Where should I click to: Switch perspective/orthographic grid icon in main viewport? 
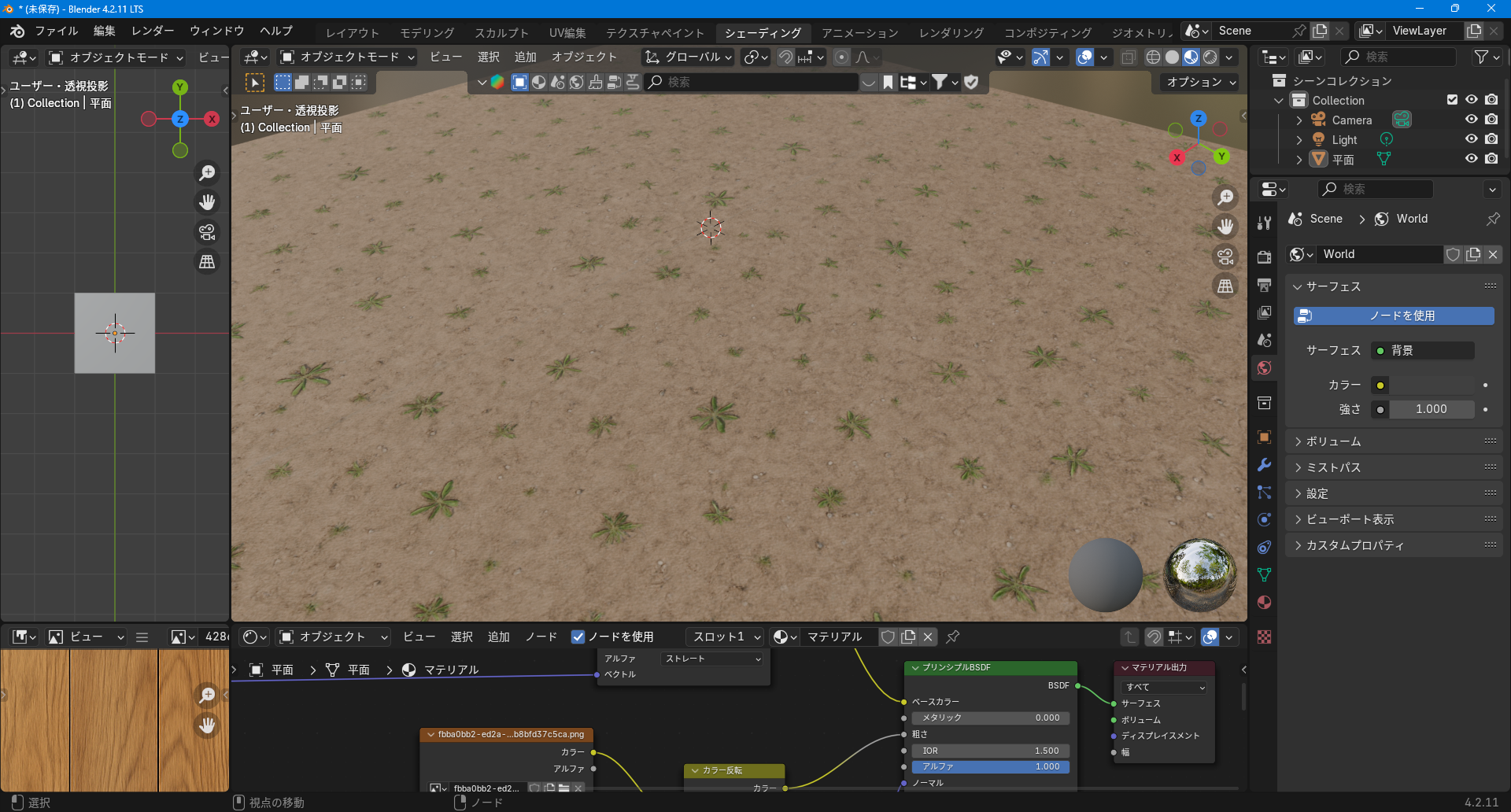click(x=1225, y=286)
